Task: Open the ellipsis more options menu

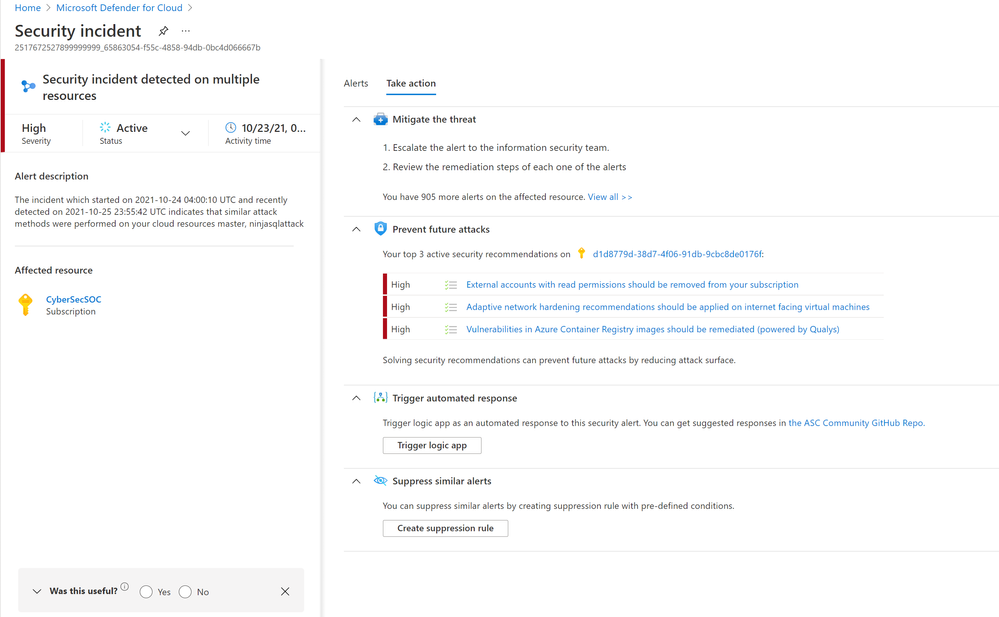Action: [185, 31]
